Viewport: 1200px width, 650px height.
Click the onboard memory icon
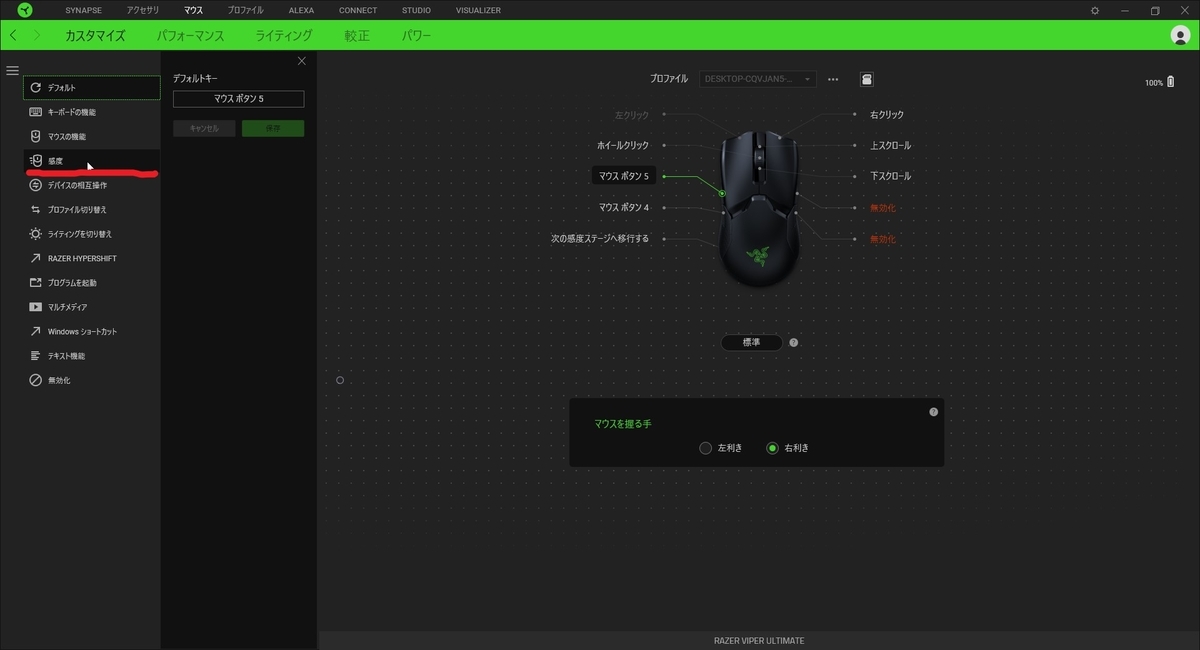(867, 79)
